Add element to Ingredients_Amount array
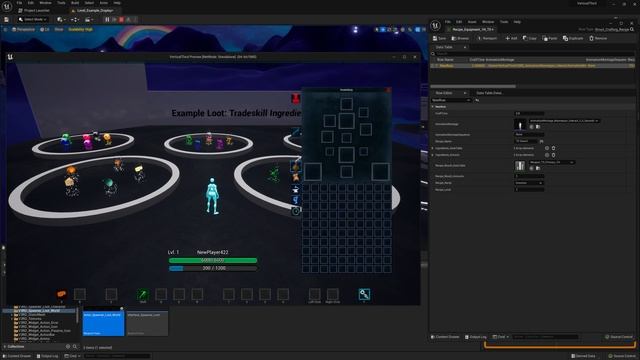The image size is (640, 360). click(547, 155)
